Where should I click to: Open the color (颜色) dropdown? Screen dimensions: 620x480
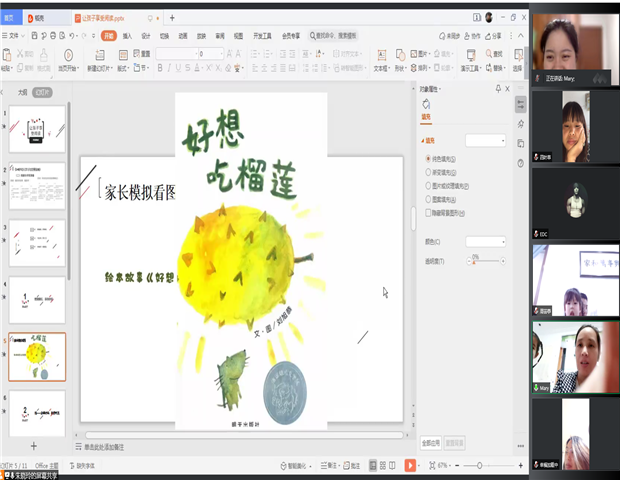coord(485,241)
